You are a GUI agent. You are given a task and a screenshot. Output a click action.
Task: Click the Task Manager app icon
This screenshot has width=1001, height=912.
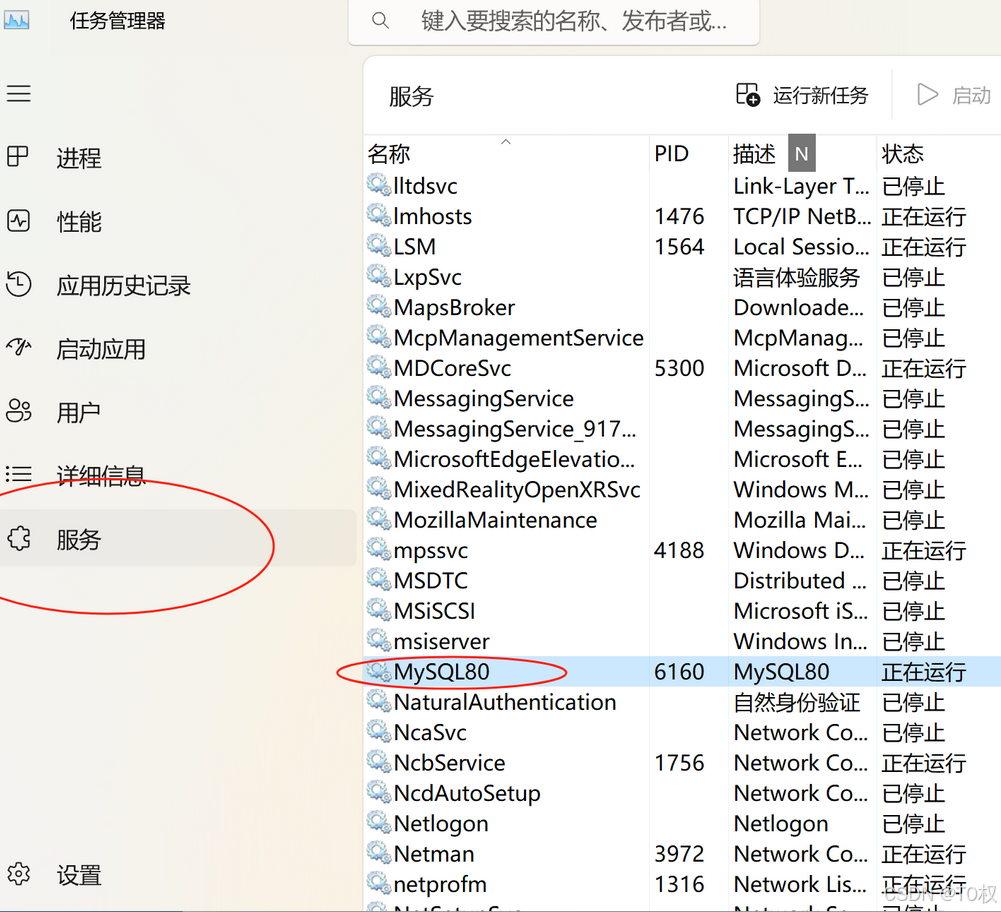tap(17, 20)
